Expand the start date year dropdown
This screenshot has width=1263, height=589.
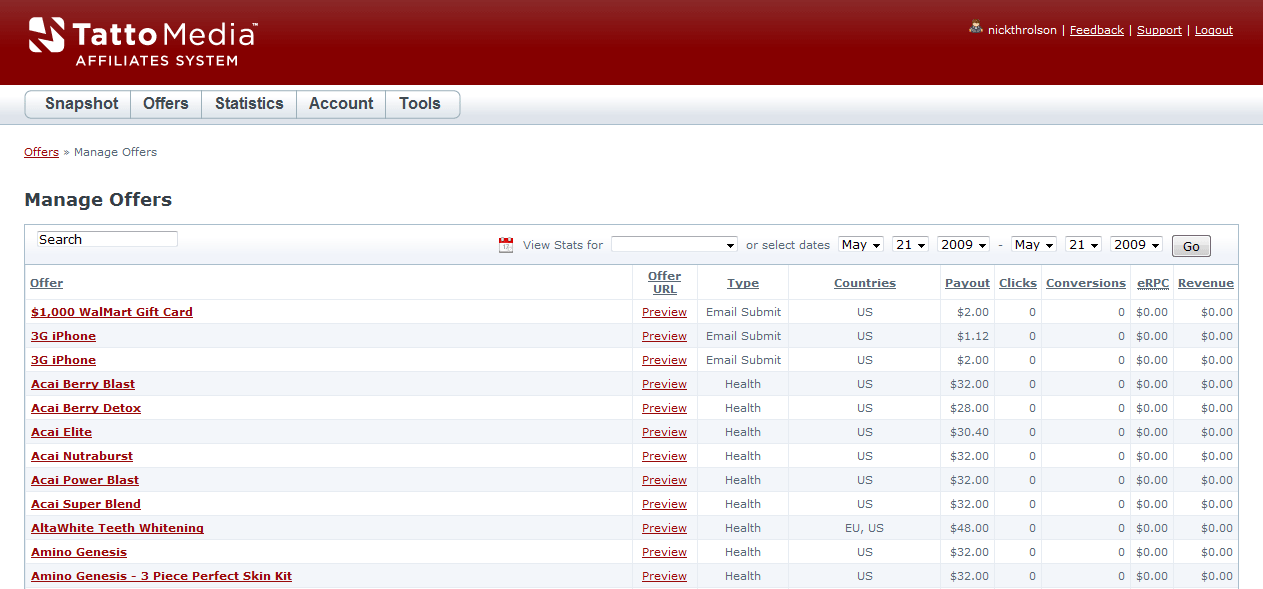click(x=964, y=245)
